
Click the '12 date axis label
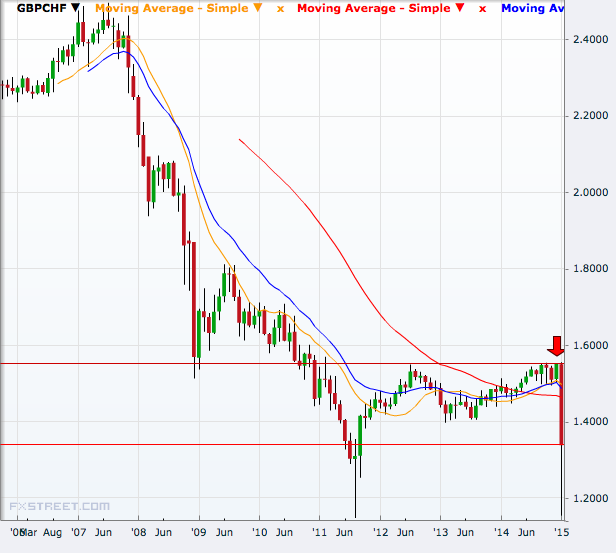point(380,533)
